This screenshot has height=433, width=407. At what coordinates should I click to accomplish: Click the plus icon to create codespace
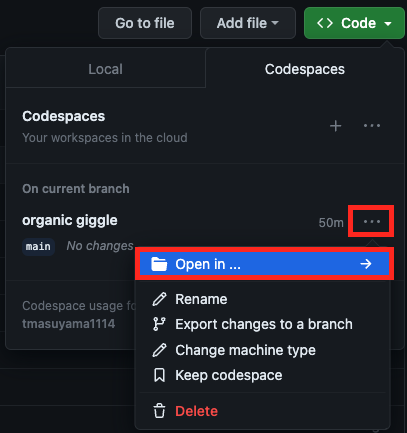pyautogui.click(x=335, y=126)
